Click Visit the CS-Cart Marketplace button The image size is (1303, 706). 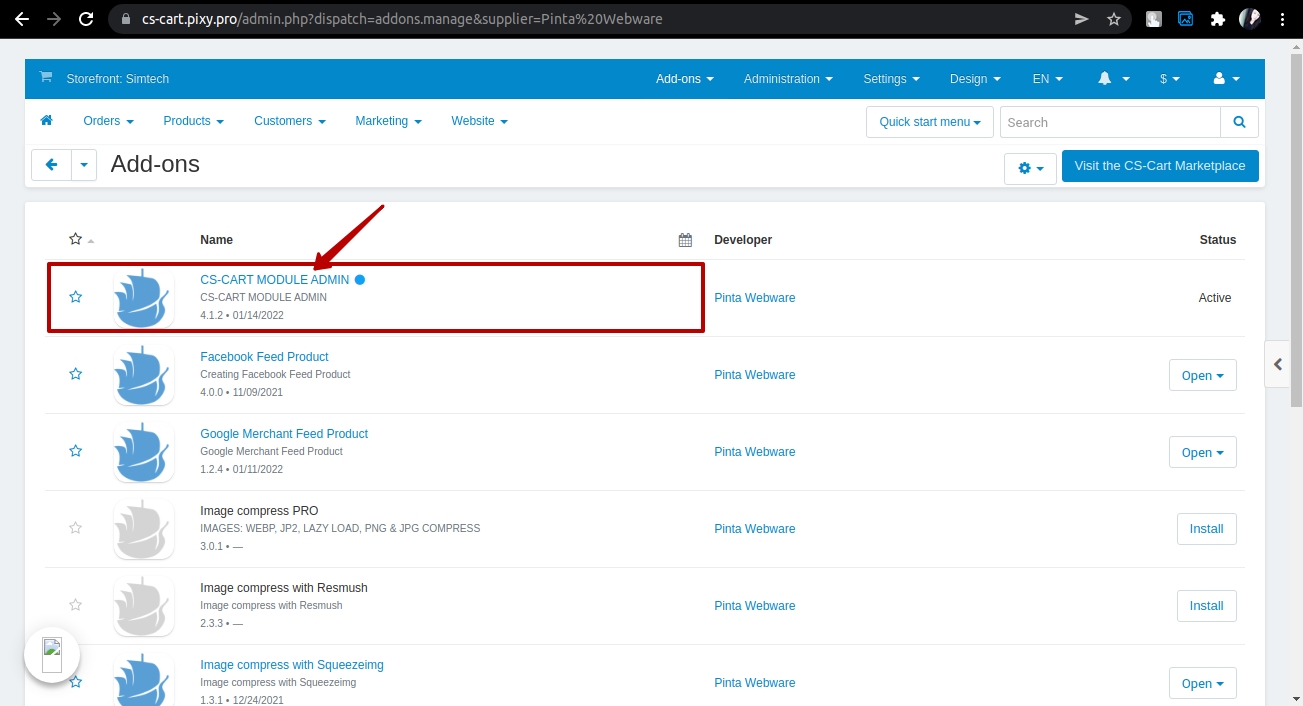point(1159,166)
